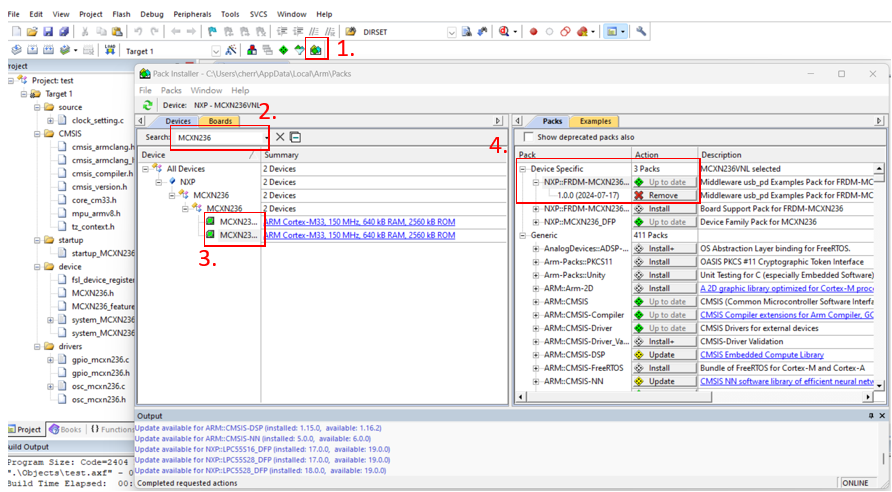The width and height of the screenshot is (892, 492).
Task: Click the Save file toolbar icon
Action: [x=49, y=32]
